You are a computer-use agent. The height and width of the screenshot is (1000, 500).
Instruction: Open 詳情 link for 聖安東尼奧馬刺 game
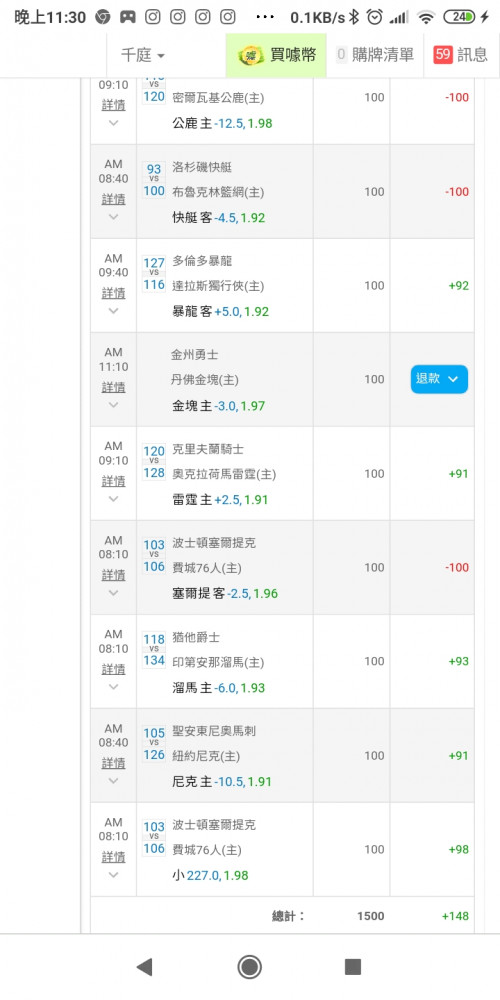tap(114, 763)
